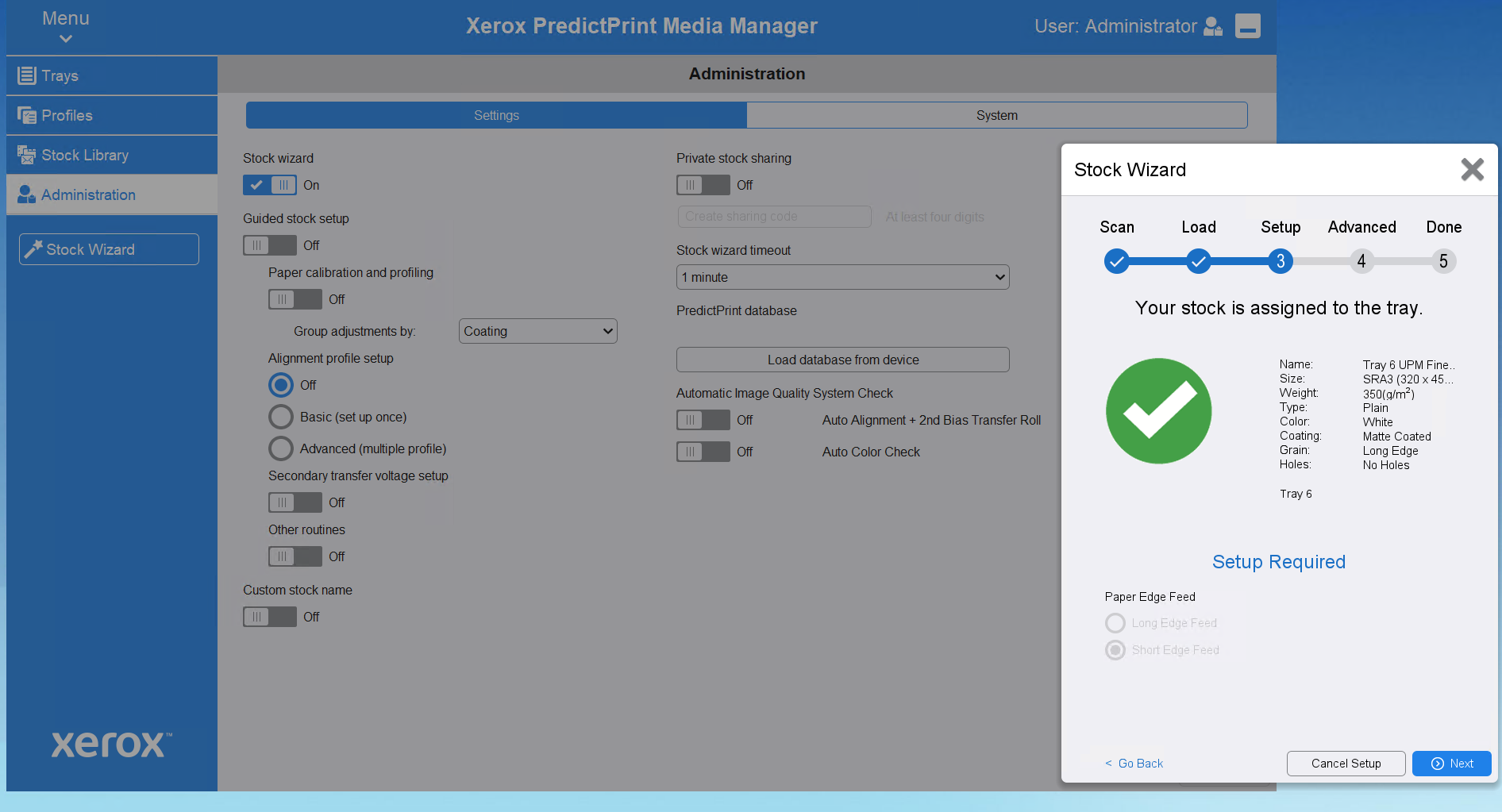1502x812 pixels.
Task: Switch to the Settings tab
Action: coord(496,115)
